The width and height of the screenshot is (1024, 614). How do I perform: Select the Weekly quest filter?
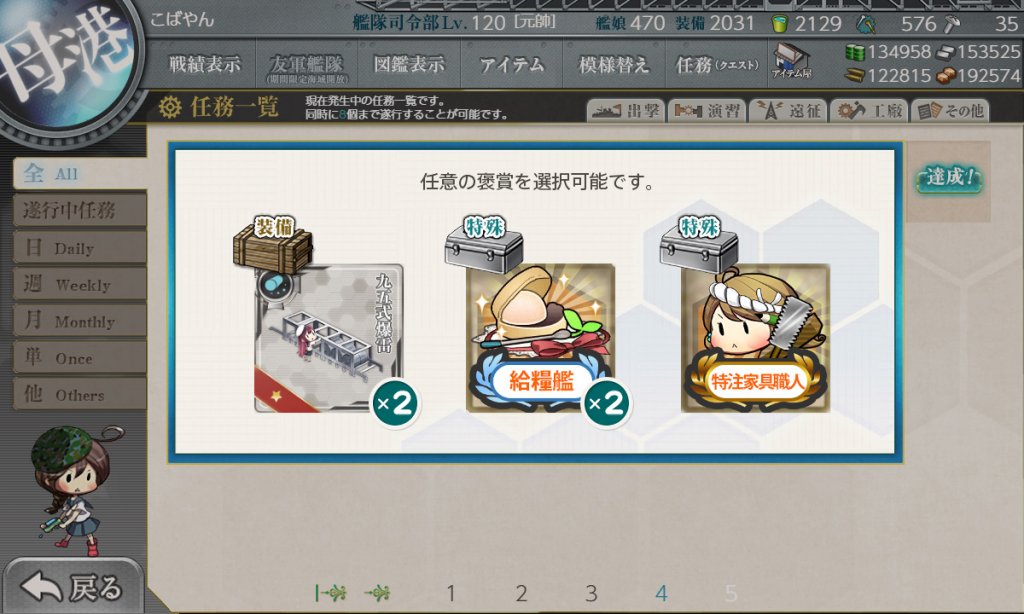pyautogui.click(x=80, y=284)
